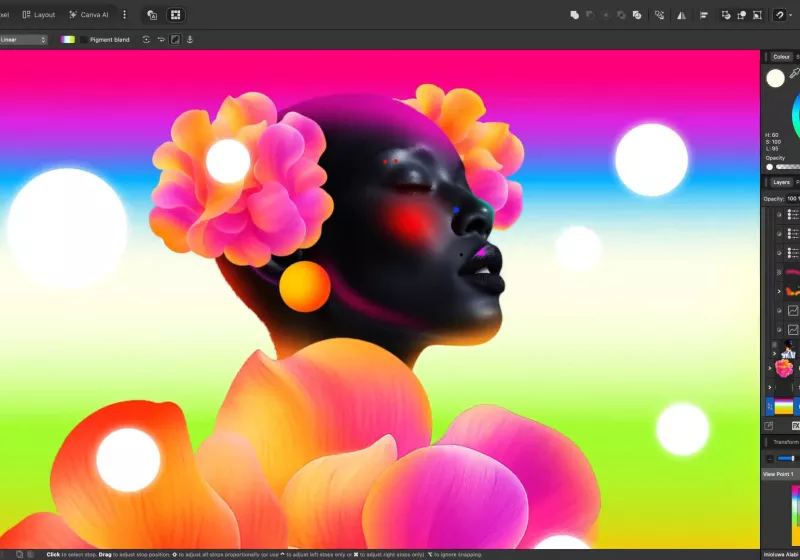Open the Canva AI tab
This screenshot has height=560, width=800.
coord(89,15)
